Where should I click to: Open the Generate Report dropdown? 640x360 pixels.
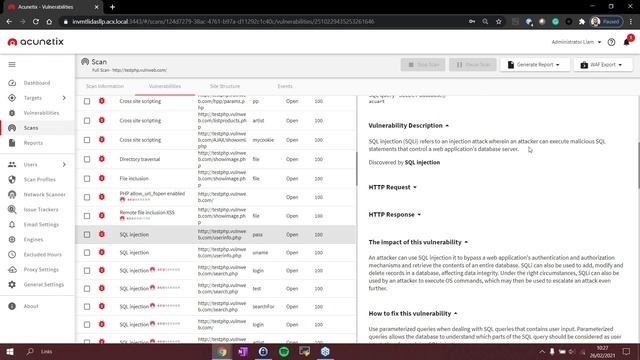pos(534,64)
